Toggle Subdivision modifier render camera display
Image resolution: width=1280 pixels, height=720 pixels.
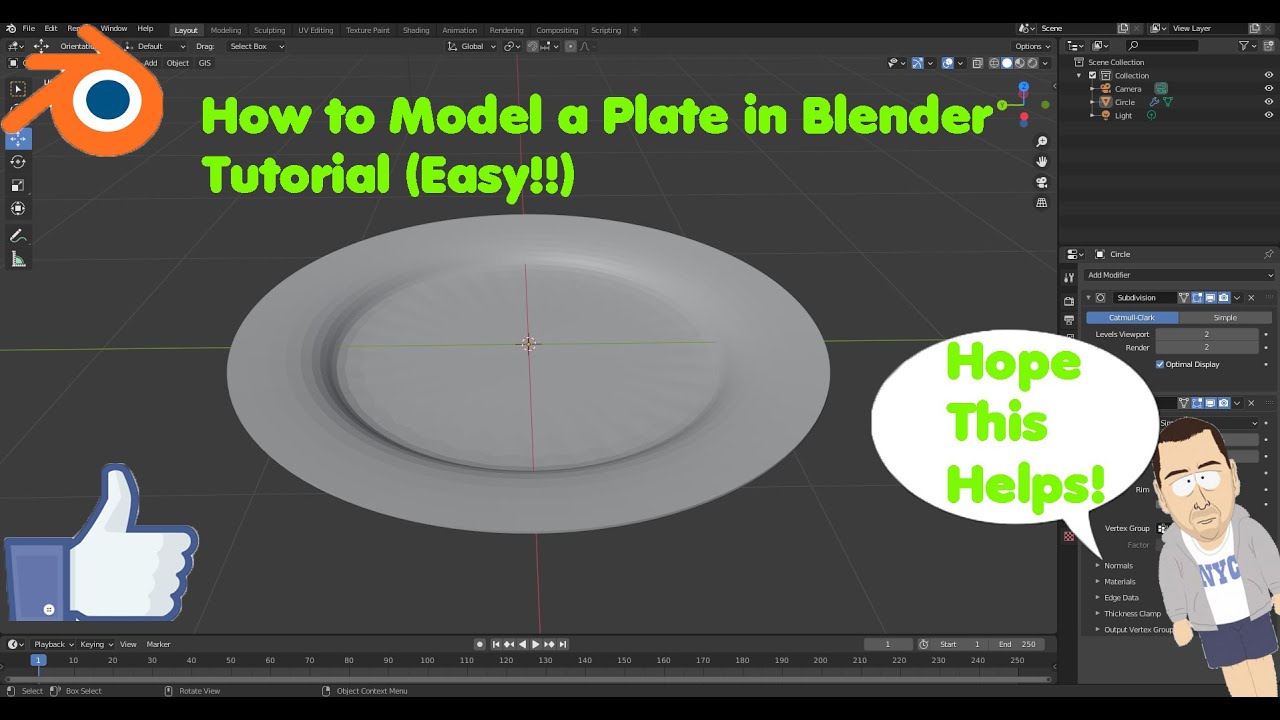pos(1223,298)
